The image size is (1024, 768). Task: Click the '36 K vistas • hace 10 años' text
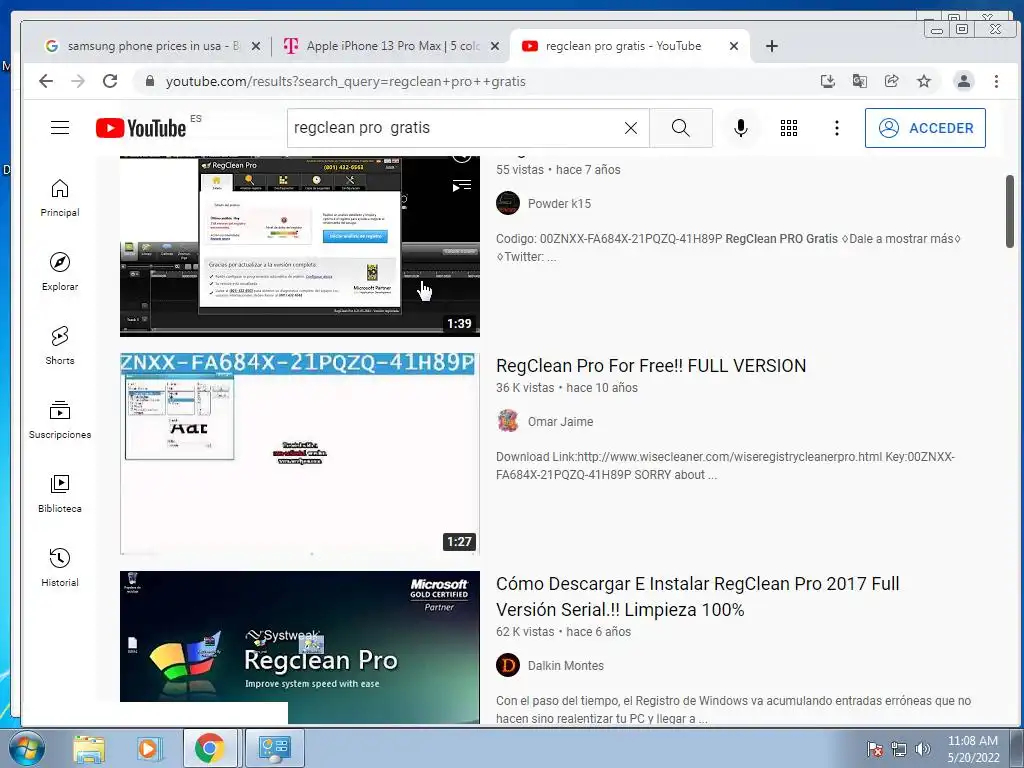click(567, 388)
